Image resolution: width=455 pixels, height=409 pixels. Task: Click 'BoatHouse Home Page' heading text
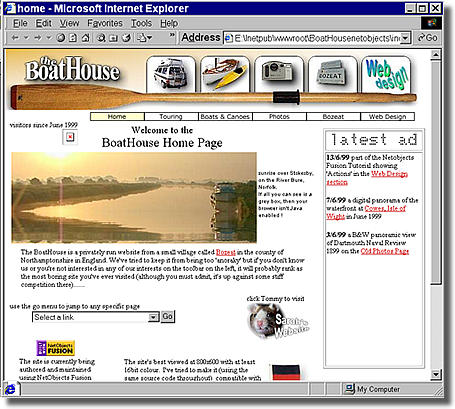click(x=162, y=143)
